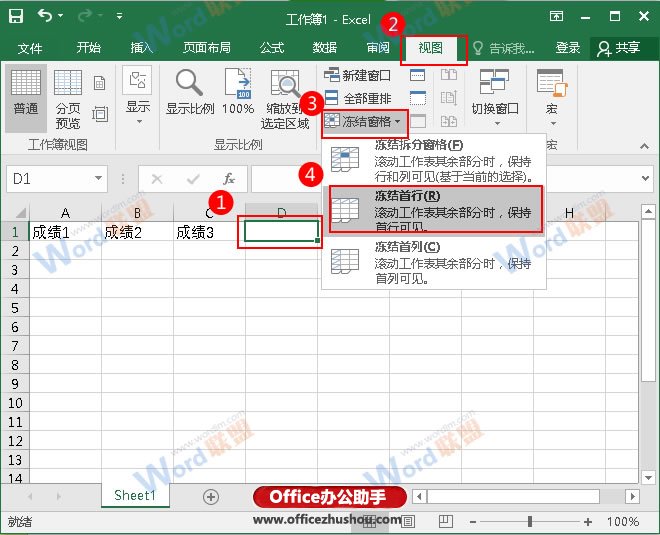Select cell containing 成绩1
The width and height of the screenshot is (660, 535).
point(65,232)
